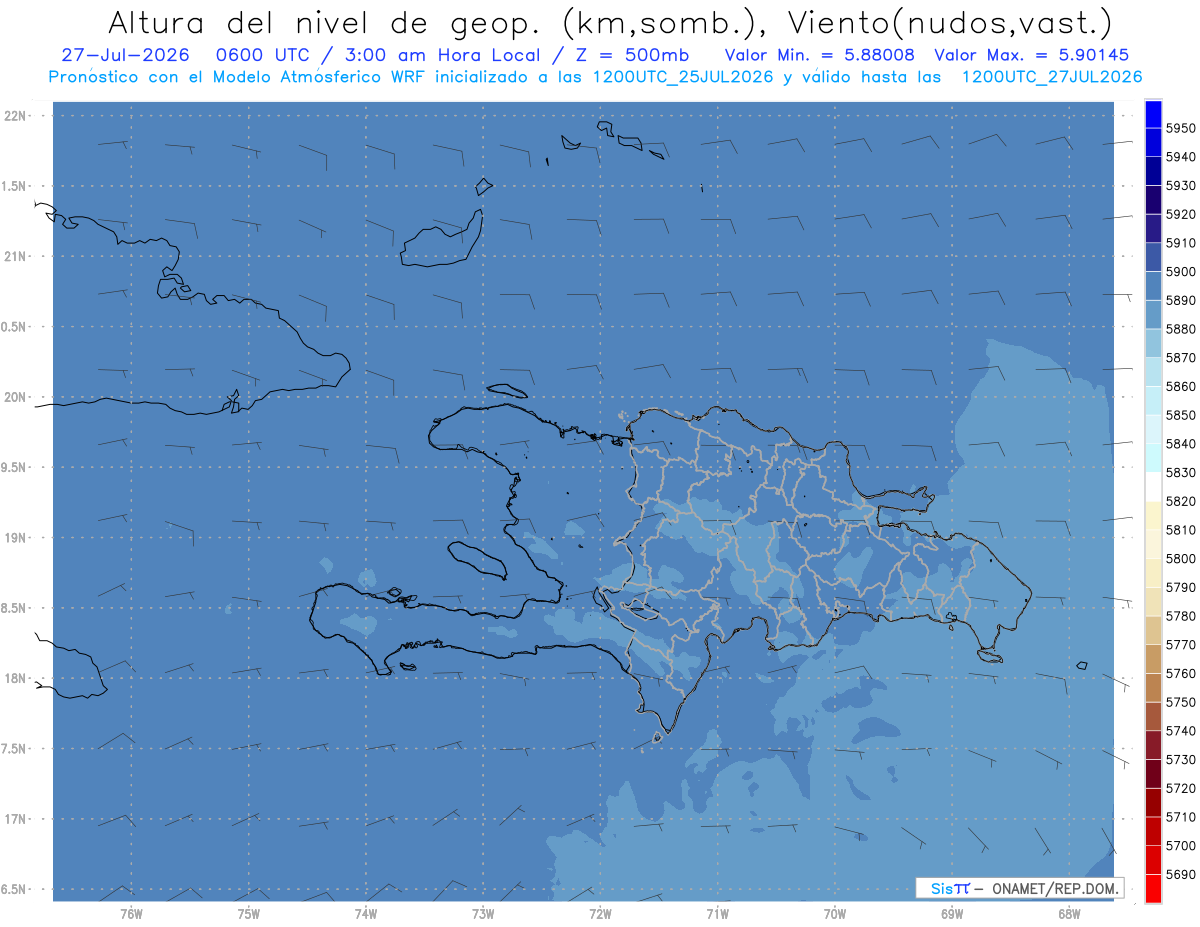The height and width of the screenshot is (927, 1200).
Task: Click the legend value 5900
Action: point(1180,272)
